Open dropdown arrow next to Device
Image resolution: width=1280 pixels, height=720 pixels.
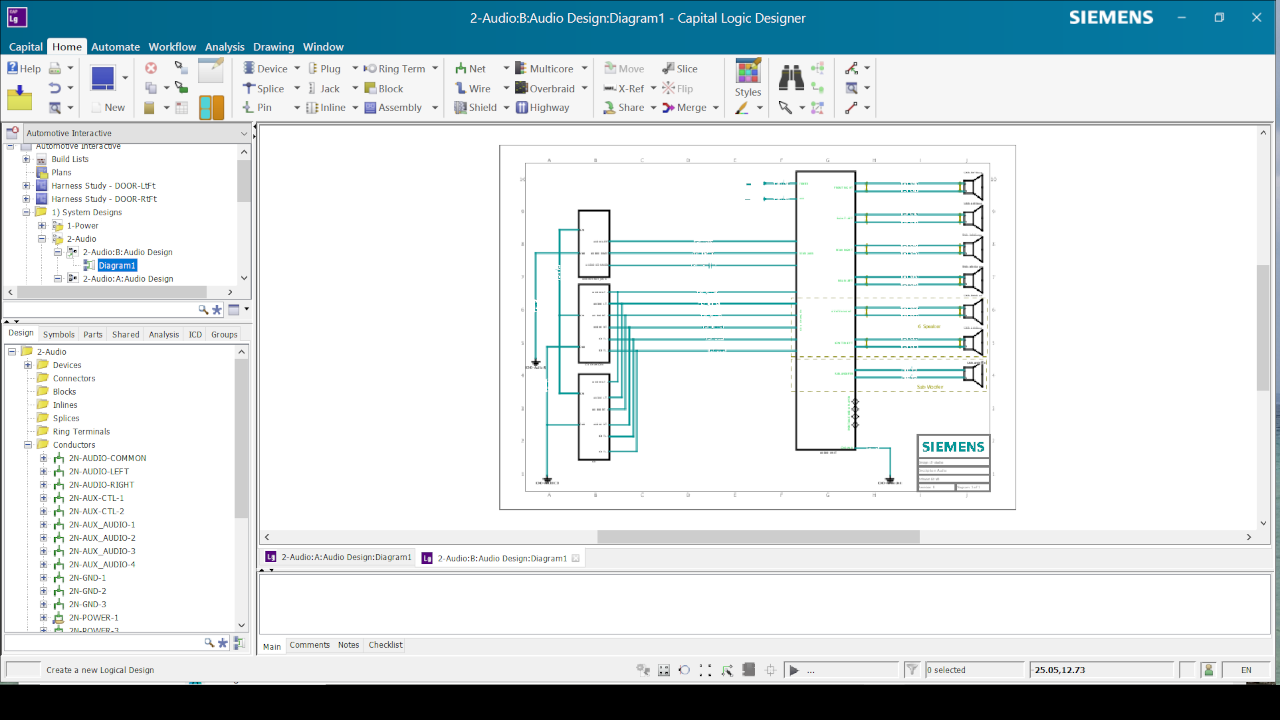[297, 69]
